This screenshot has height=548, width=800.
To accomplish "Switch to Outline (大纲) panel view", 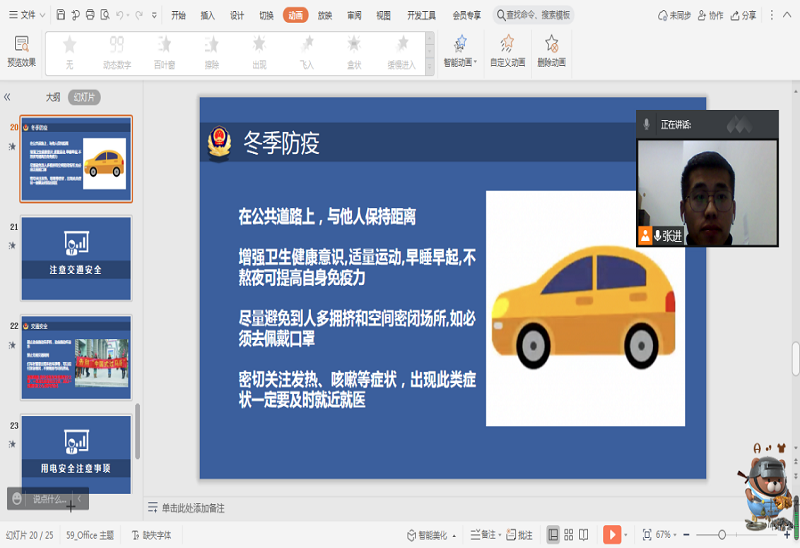I will (53, 97).
